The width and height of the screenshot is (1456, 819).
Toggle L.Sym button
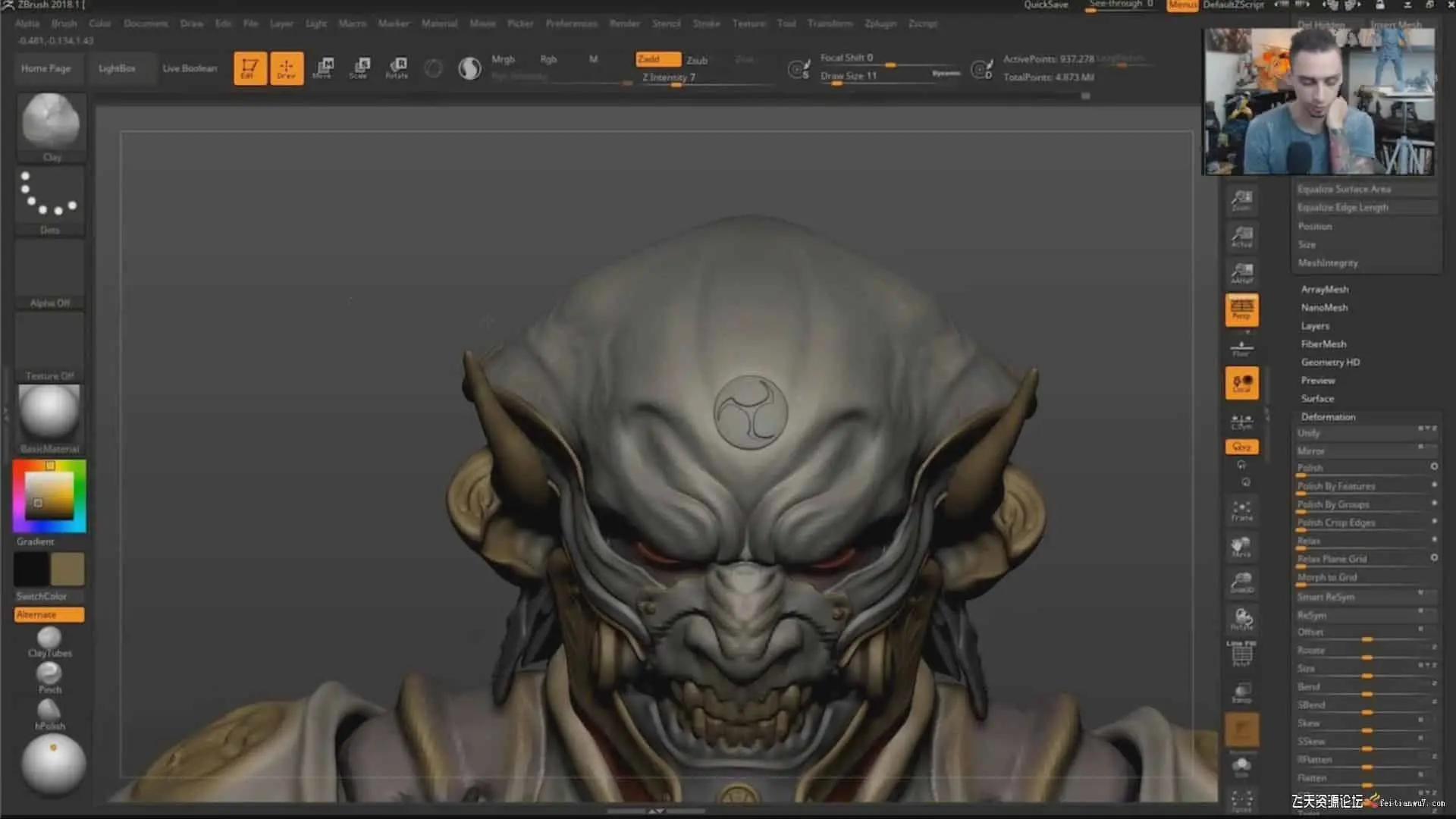tap(1241, 422)
